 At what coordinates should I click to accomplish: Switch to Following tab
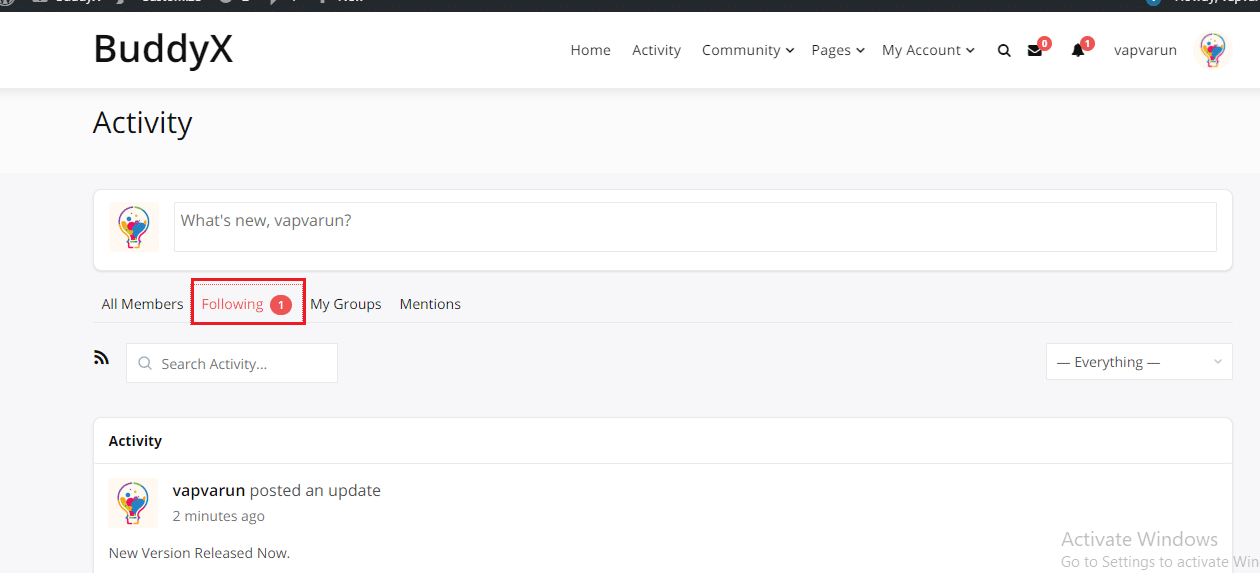(247, 304)
